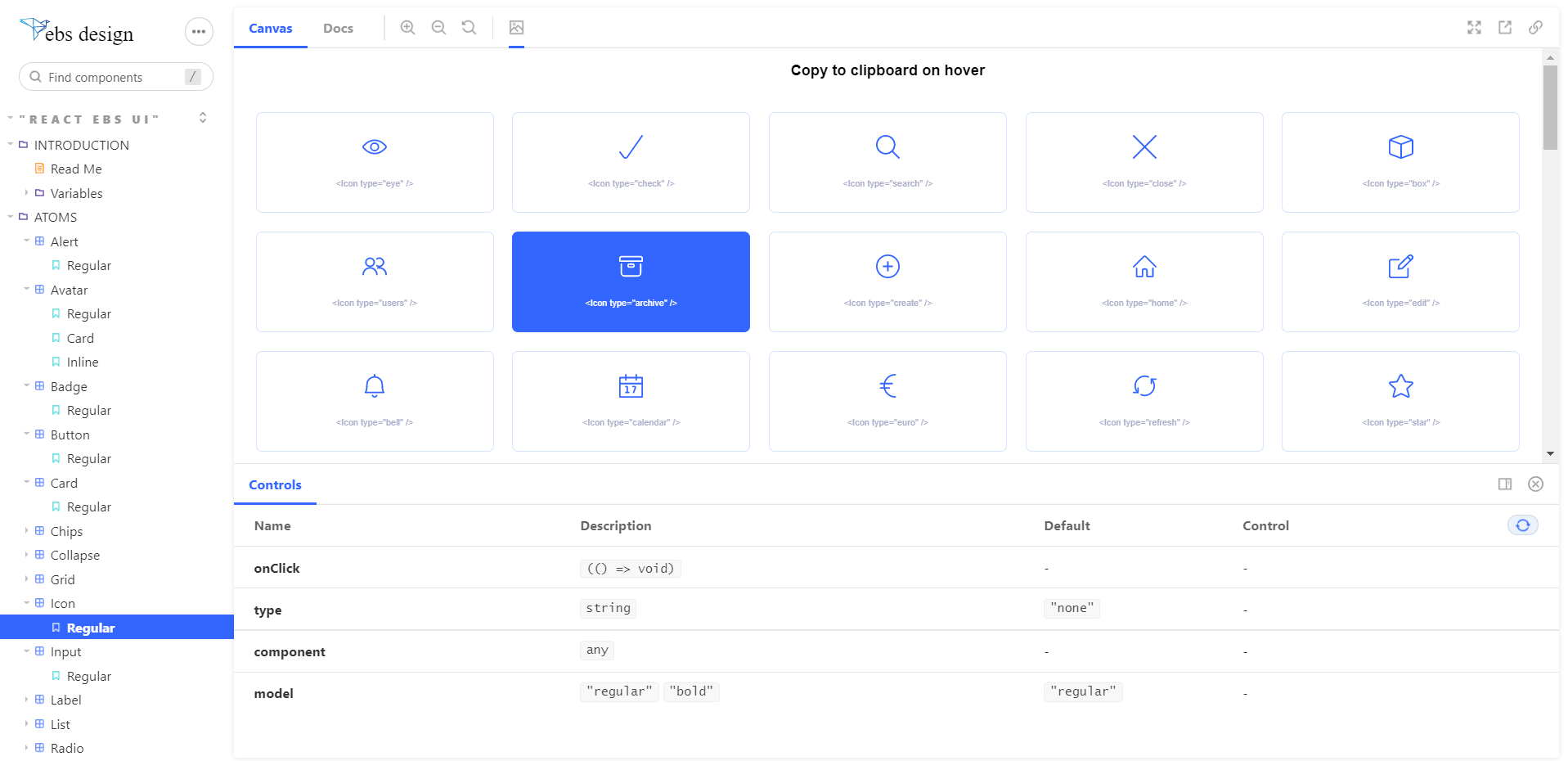1568x761 pixels.
Task: Click the refresh icon card
Action: click(x=1144, y=401)
